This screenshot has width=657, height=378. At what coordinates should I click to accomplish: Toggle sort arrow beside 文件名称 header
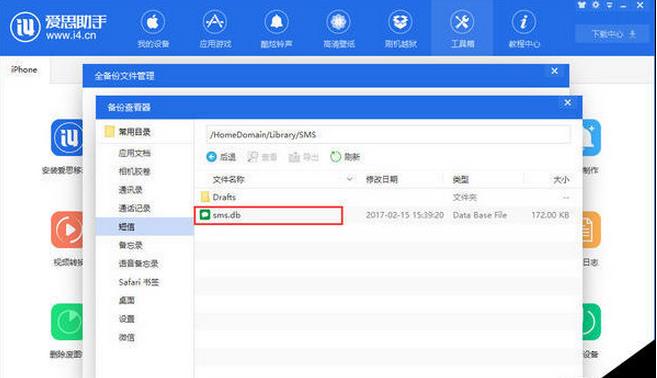tap(349, 179)
